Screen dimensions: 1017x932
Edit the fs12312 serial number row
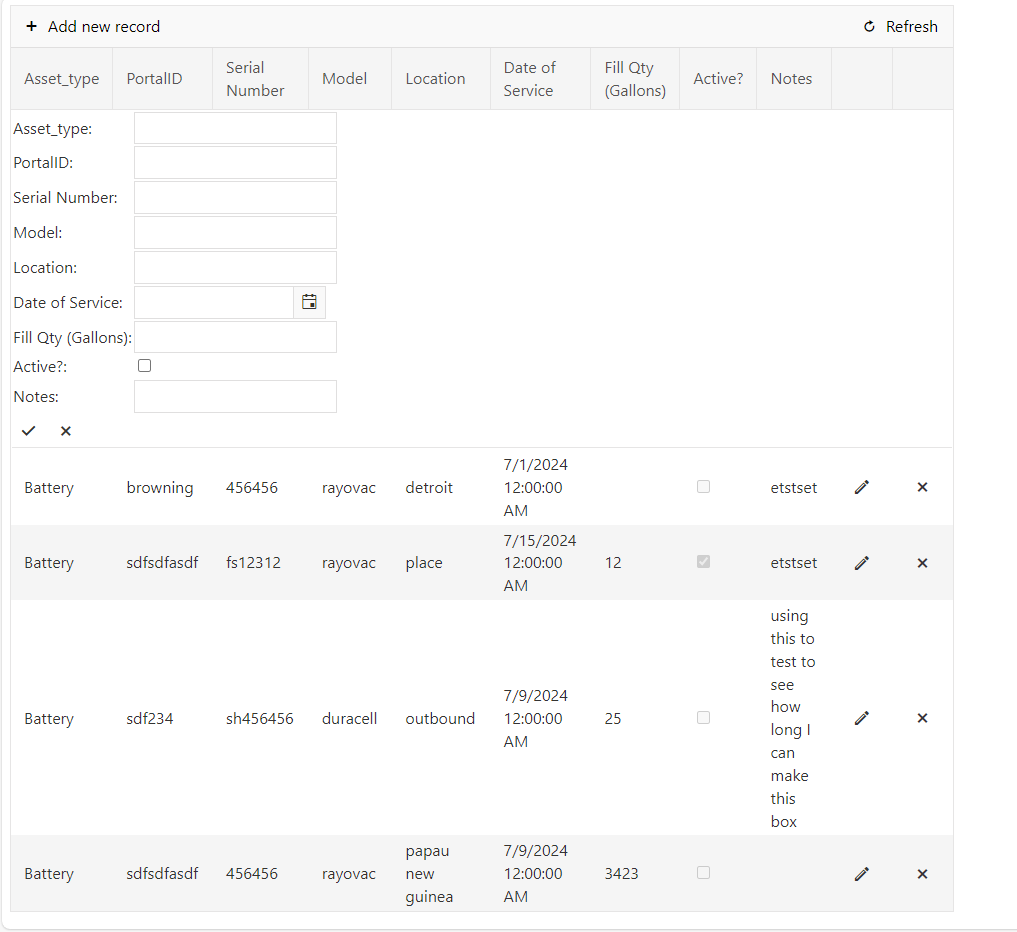(x=862, y=563)
